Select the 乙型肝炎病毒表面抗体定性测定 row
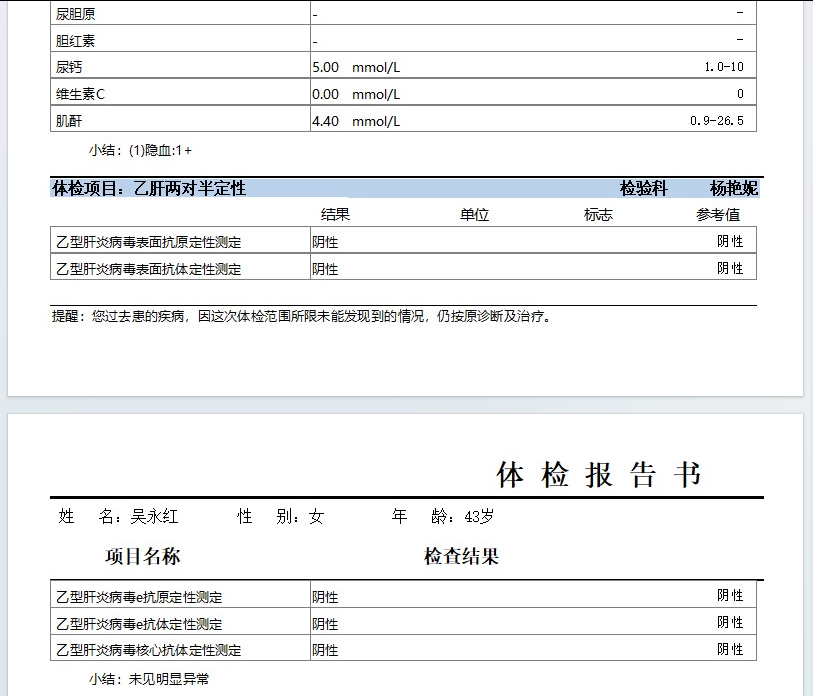The width and height of the screenshot is (813, 696). click(x=149, y=269)
